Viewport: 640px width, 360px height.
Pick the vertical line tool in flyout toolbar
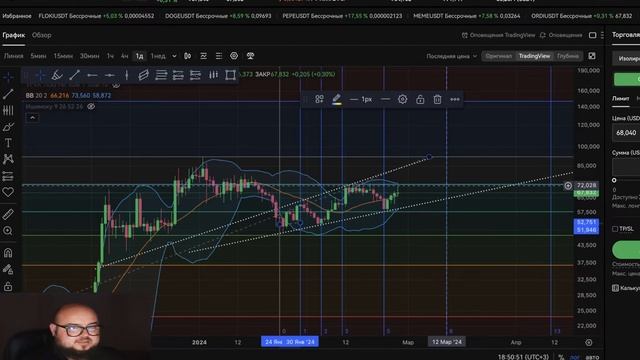(x=127, y=75)
